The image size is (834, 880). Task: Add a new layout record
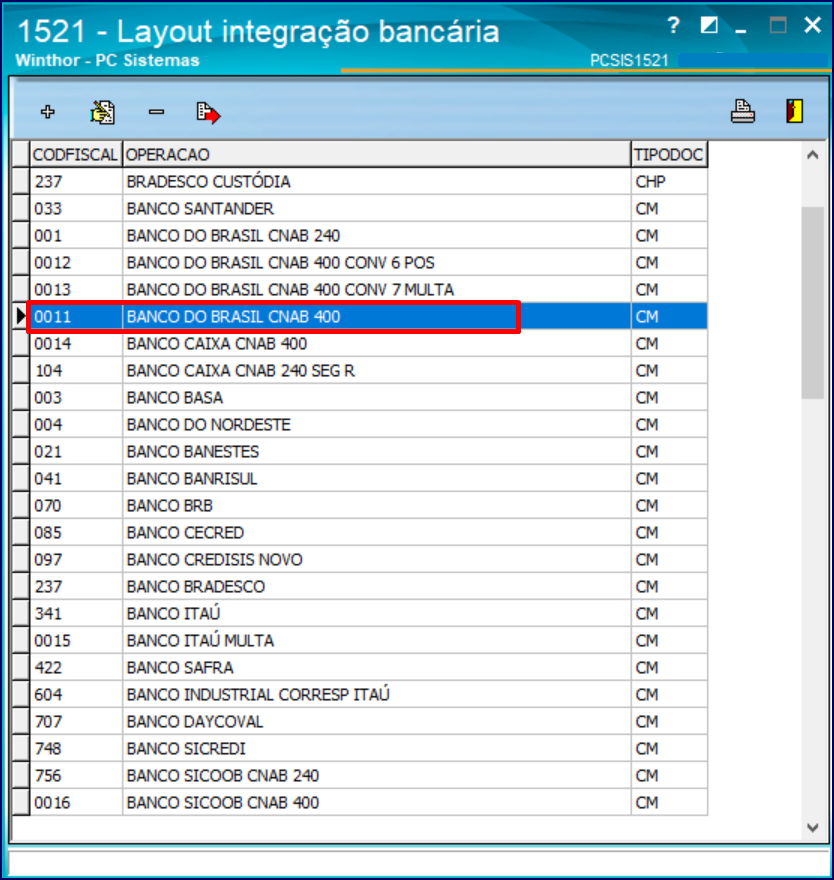coord(47,112)
